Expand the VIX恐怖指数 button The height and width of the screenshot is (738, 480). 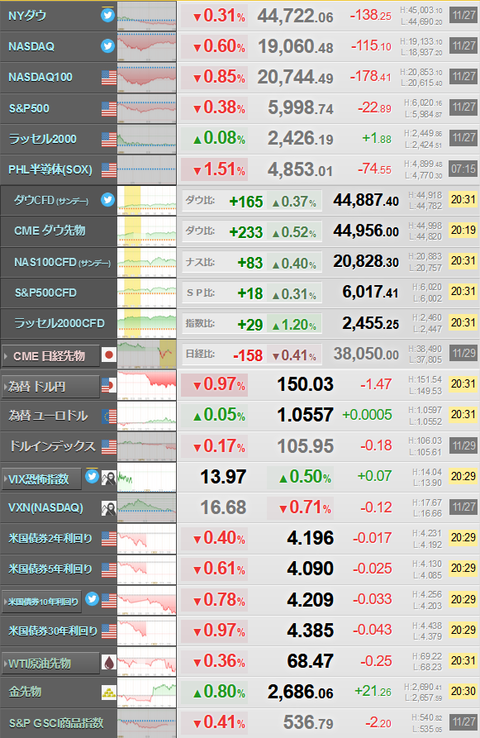click(41, 479)
